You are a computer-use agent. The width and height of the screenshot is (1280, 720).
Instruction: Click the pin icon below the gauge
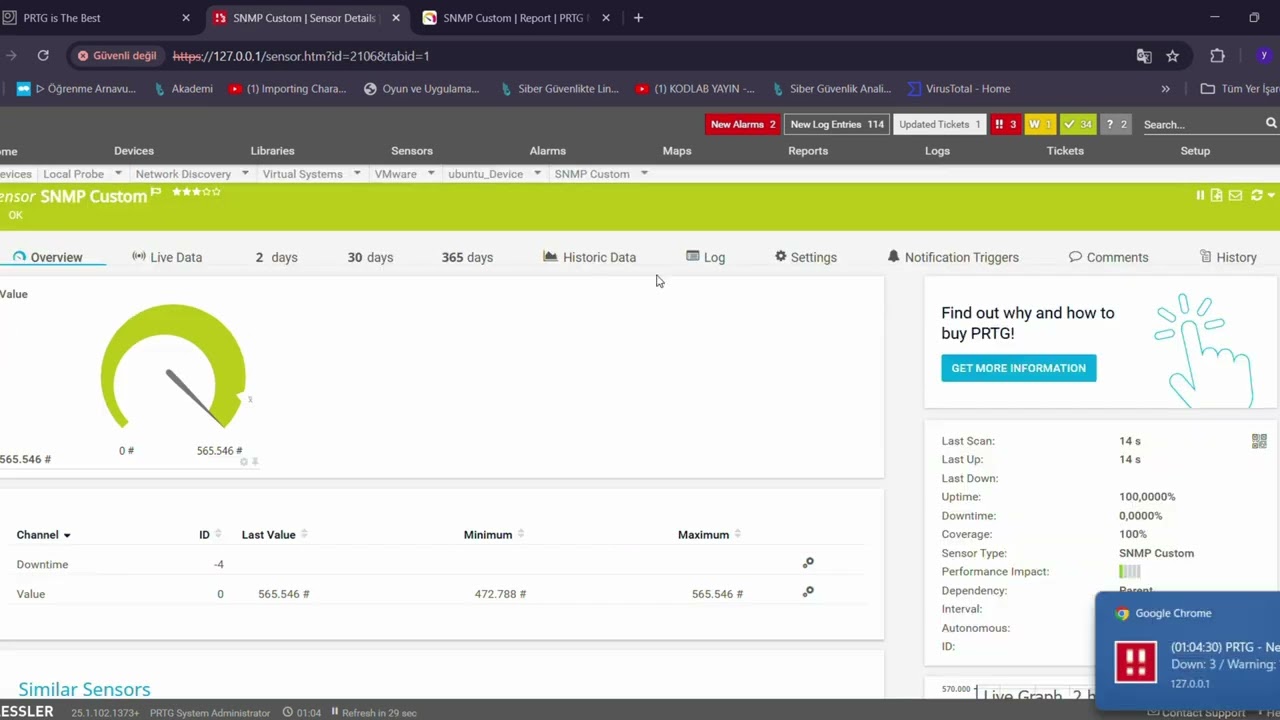(x=255, y=461)
